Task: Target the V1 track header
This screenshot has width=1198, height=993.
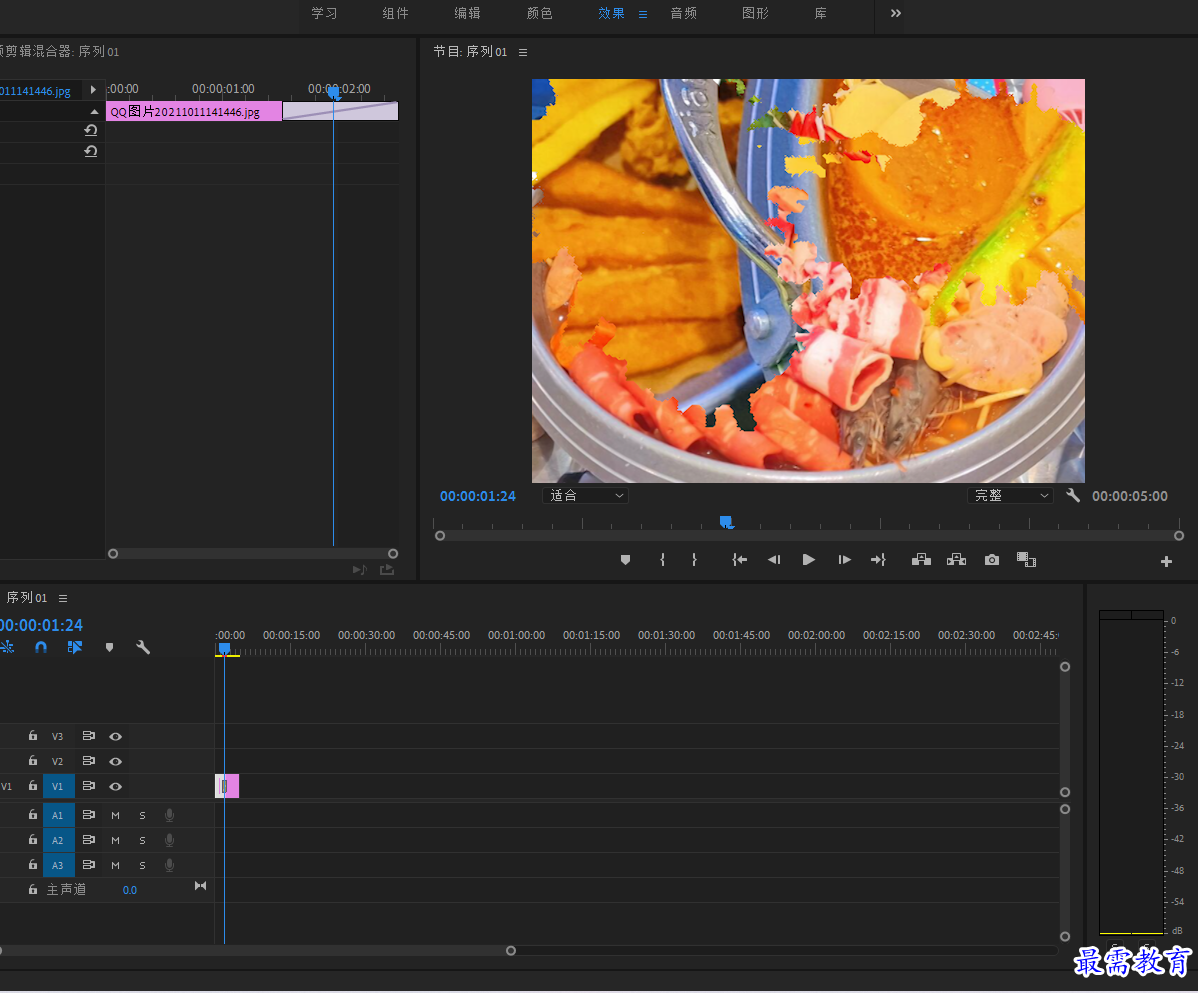Action: tap(58, 786)
